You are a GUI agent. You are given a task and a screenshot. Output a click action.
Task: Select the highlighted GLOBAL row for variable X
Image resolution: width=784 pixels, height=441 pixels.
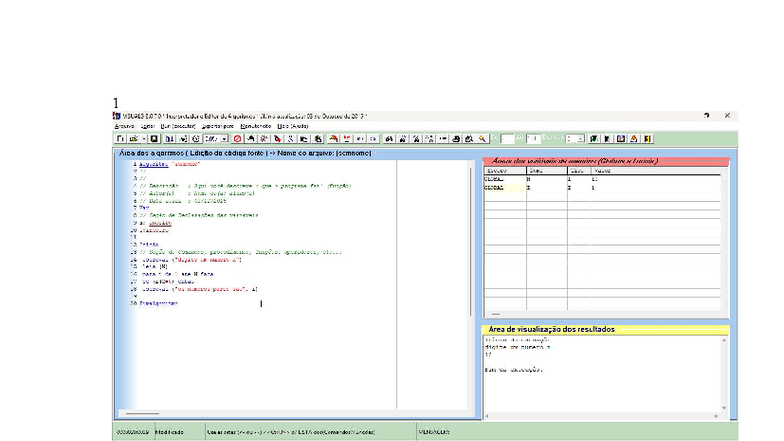coord(602,188)
